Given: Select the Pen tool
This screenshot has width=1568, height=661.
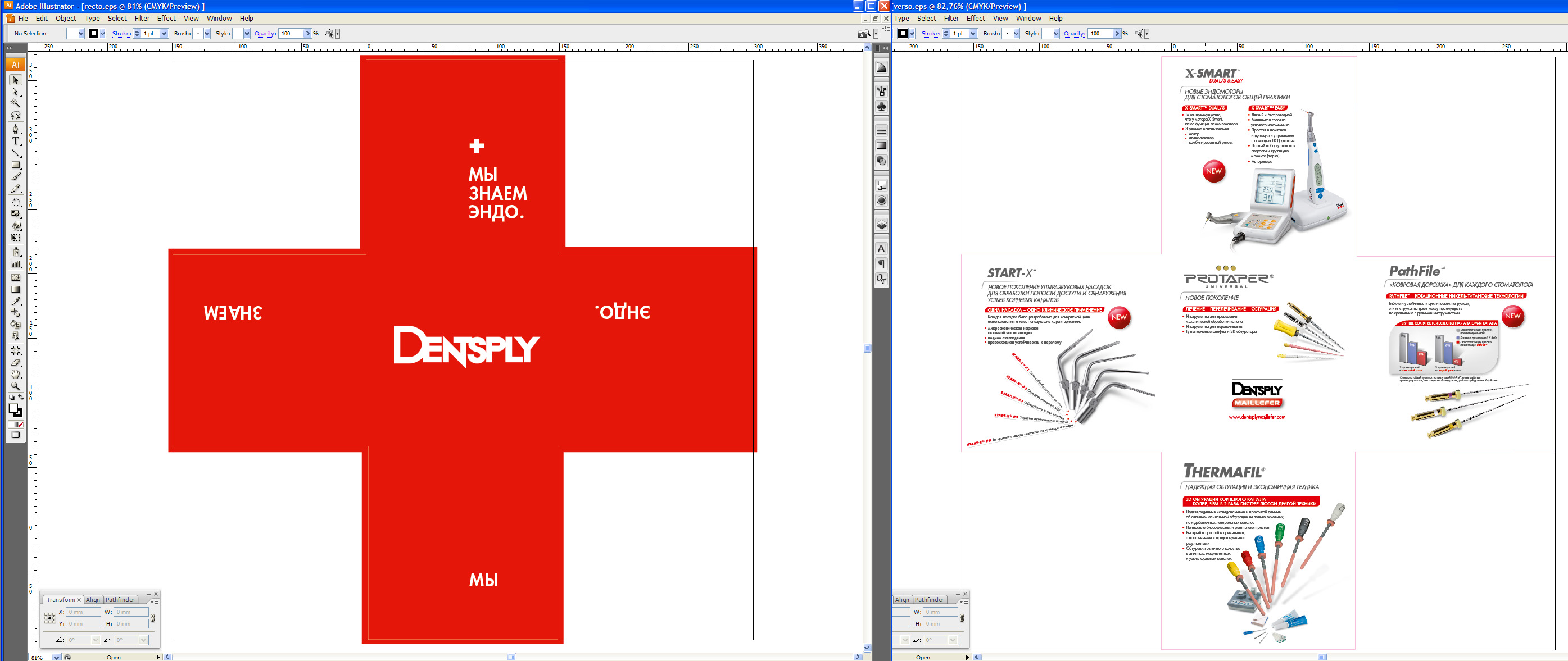Looking at the screenshot, I should [16, 129].
